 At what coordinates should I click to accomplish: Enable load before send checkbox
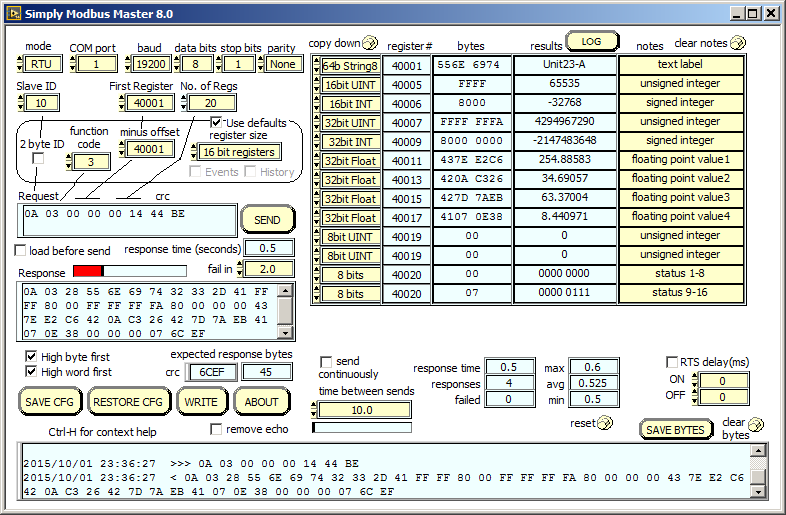click(20, 250)
